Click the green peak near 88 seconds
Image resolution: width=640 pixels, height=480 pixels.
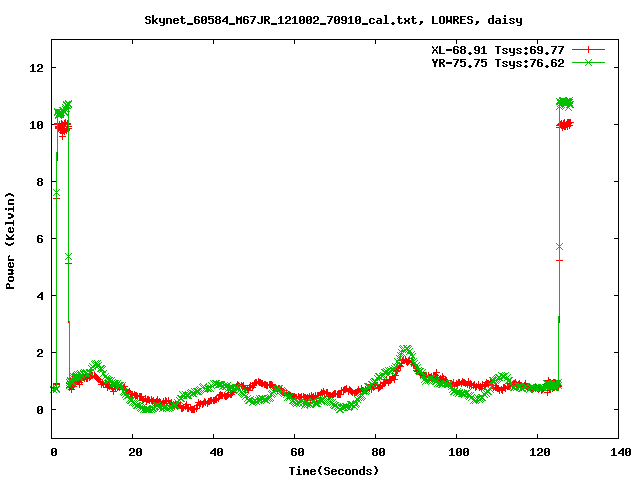click(406, 350)
